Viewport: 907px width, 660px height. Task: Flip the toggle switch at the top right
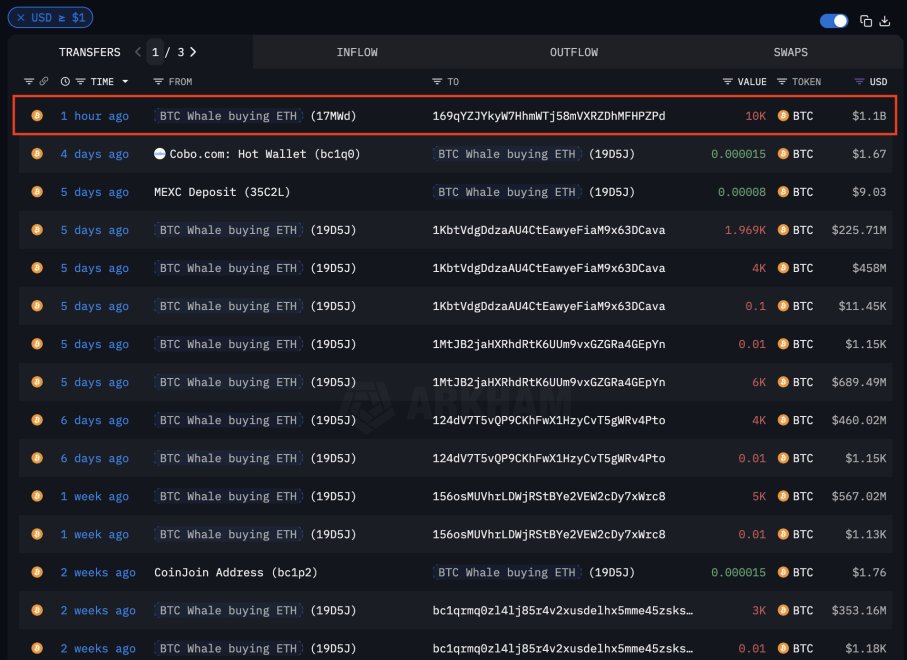(833, 19)
